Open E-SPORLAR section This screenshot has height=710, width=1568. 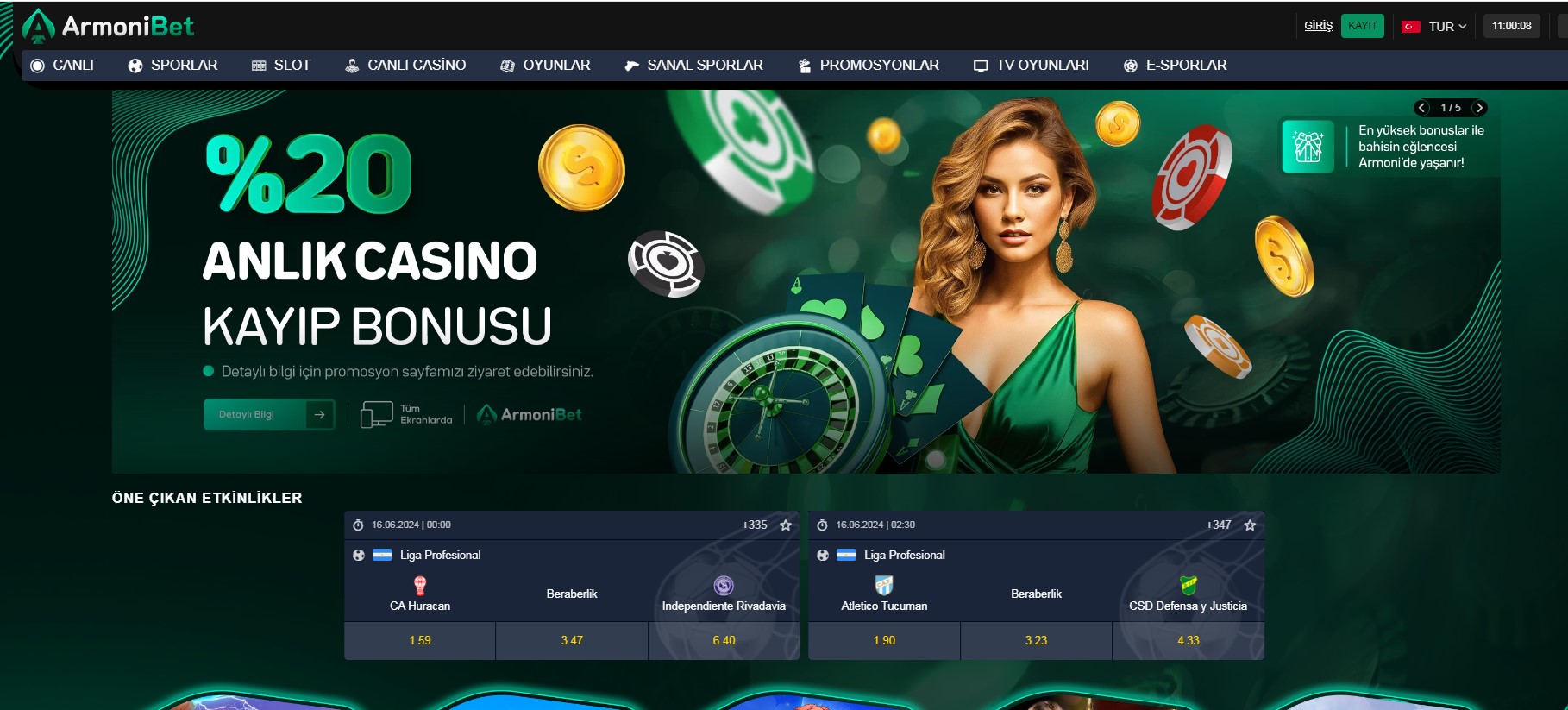click(x=1175, y=66)
